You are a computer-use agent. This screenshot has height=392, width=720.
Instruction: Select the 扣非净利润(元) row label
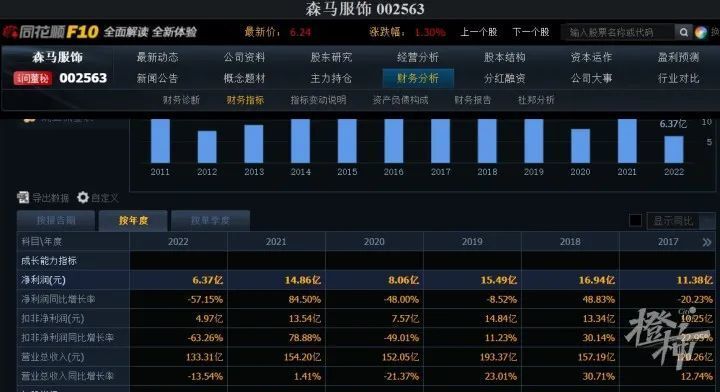pyautogui.click(x=52, y=319)
